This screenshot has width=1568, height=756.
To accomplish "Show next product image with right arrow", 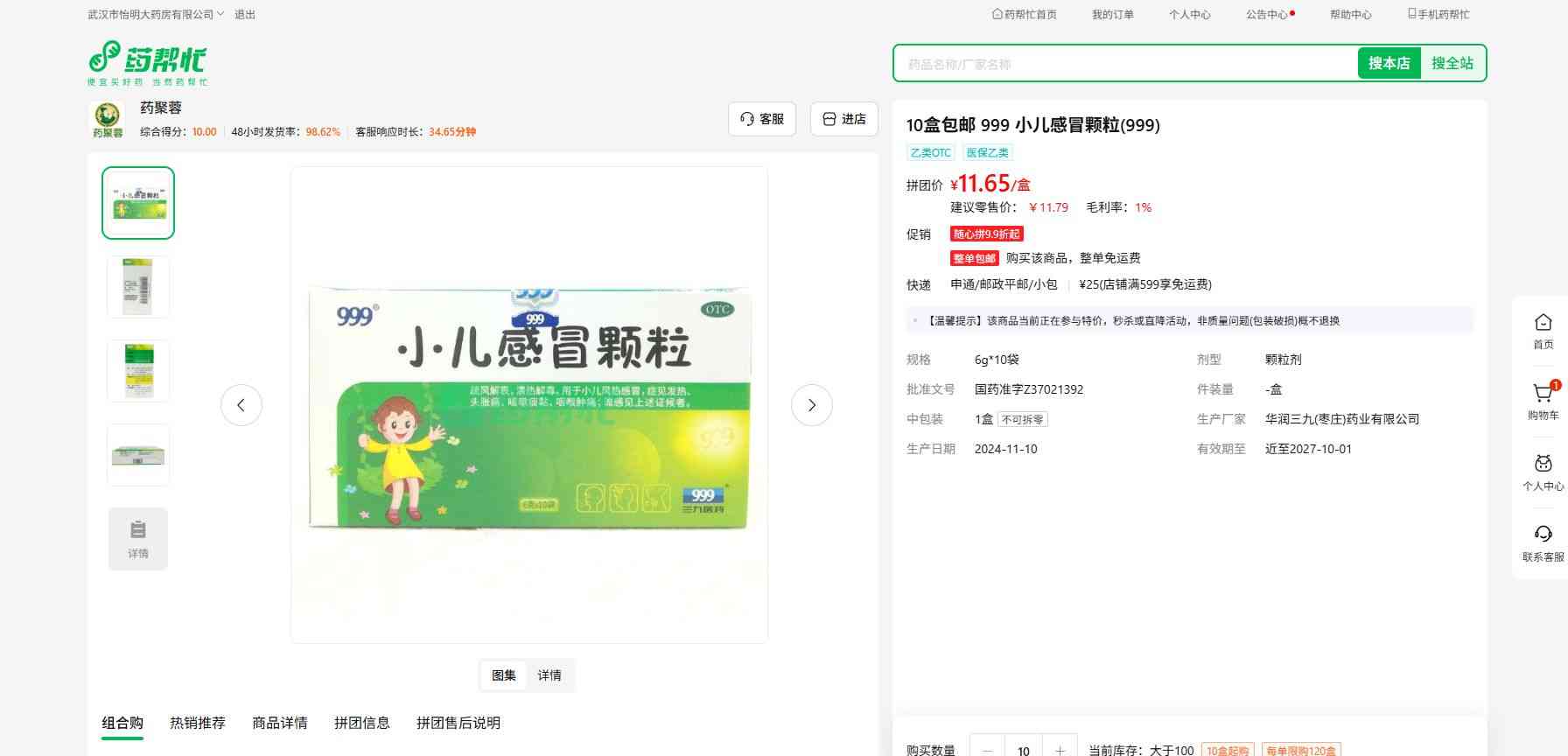I will click(811, 405).
